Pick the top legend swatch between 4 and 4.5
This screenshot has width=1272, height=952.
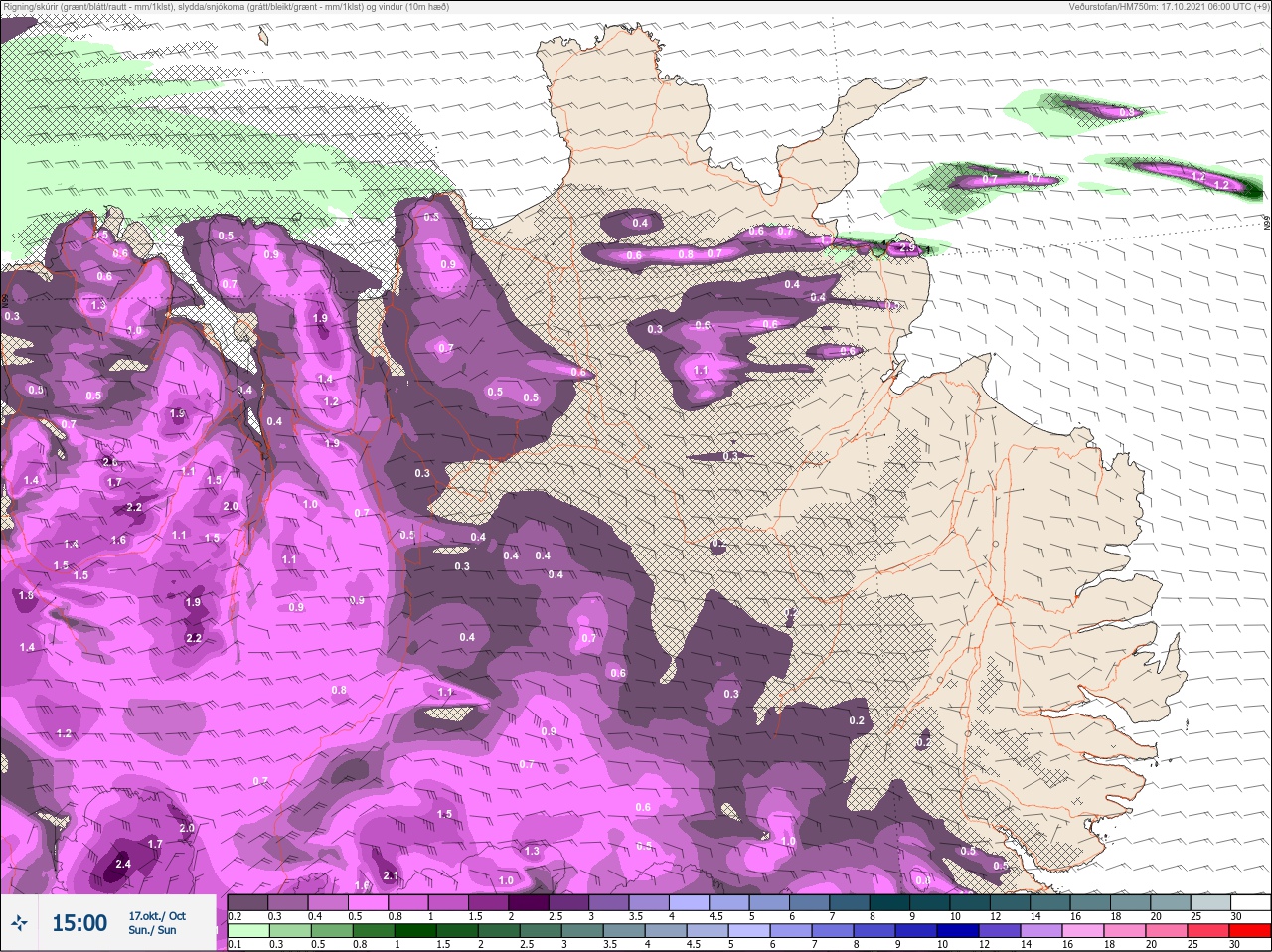coord(690,902)
